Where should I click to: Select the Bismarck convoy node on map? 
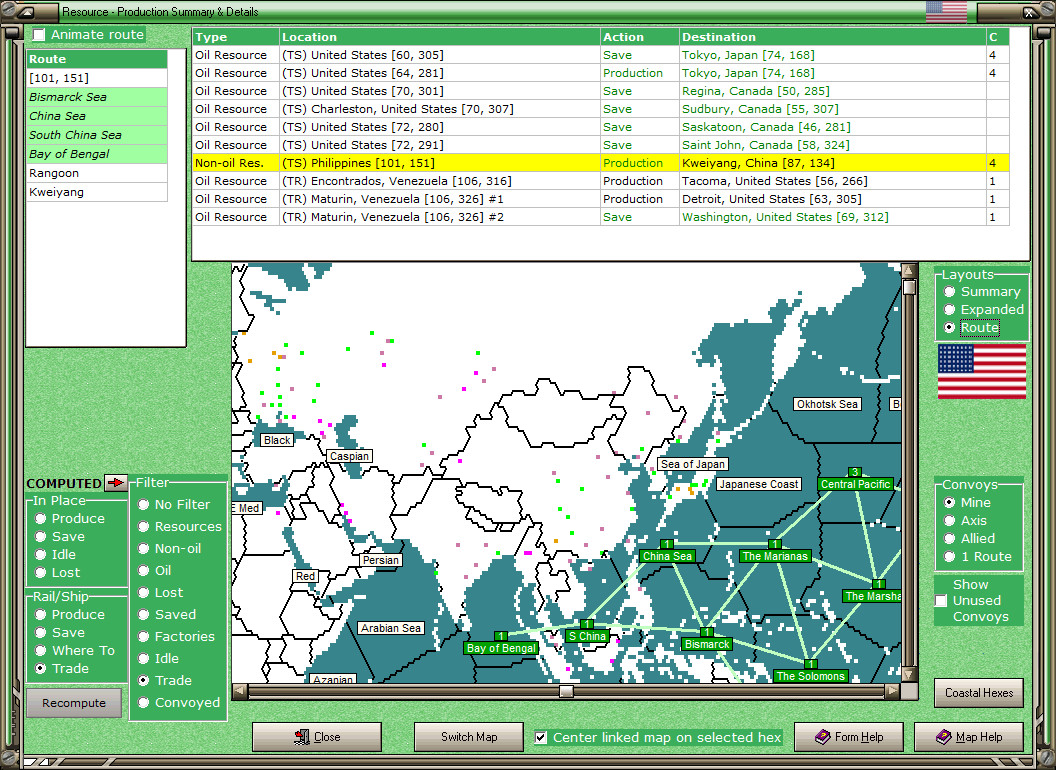(x=706, y=644)
